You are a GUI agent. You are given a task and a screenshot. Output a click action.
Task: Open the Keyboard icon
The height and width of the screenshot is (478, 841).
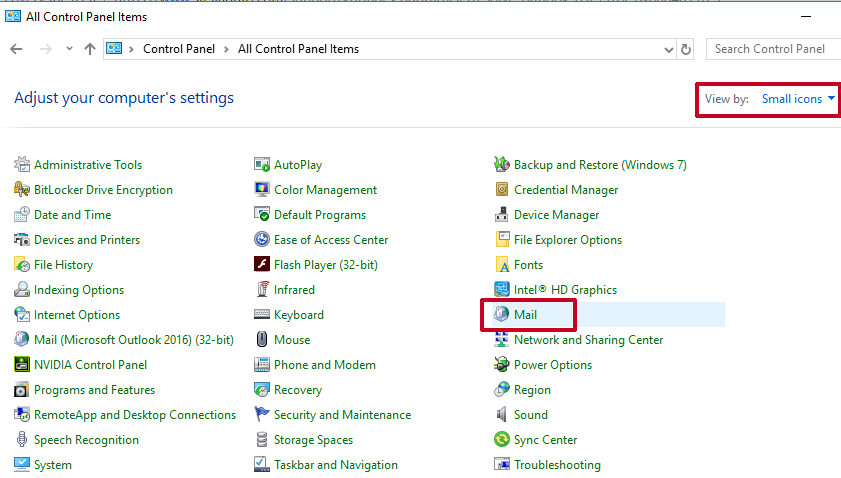click(262, 314)
